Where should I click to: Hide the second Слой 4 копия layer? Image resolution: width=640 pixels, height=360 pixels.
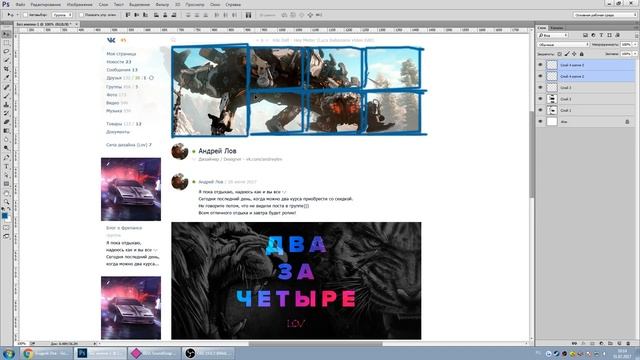(x=540, y=76)
